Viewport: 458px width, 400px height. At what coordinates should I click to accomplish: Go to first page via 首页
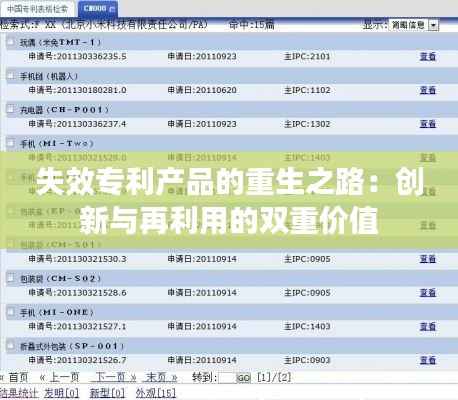tap(18, 377)
